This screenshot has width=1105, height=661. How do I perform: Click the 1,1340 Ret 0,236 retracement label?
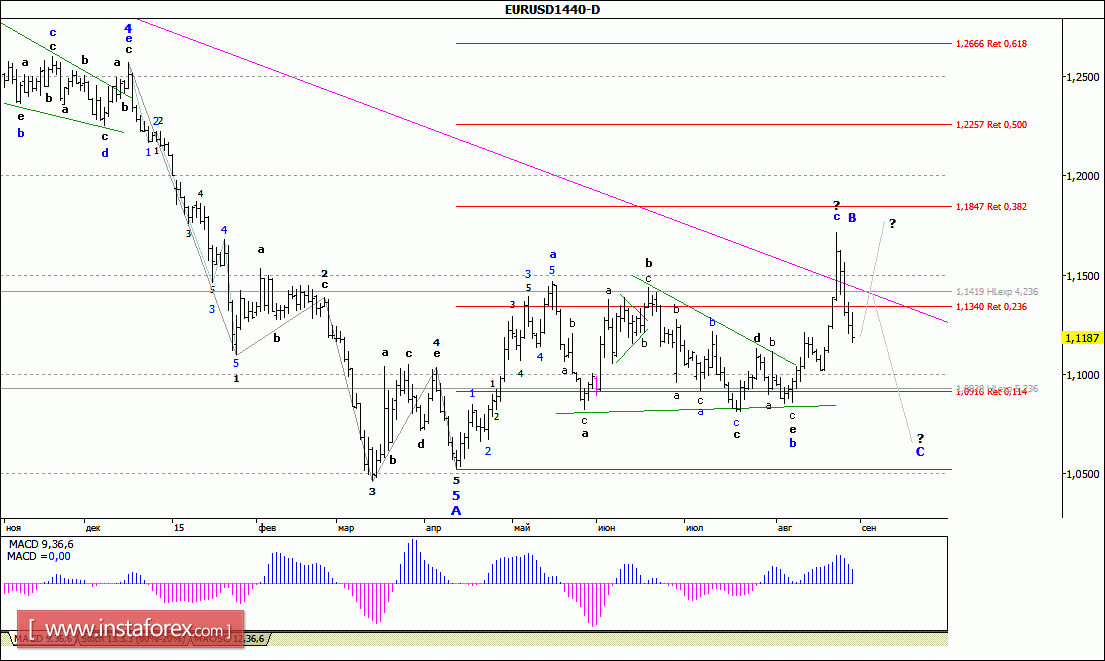click(x=991, y=307)
